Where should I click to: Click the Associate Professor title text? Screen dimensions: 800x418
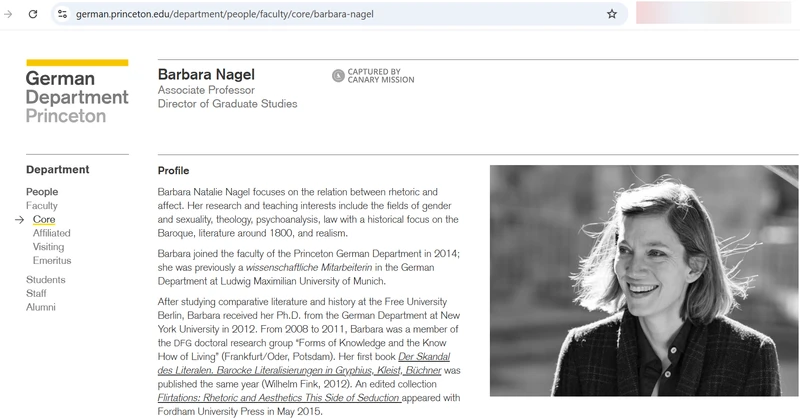(206, 90)
